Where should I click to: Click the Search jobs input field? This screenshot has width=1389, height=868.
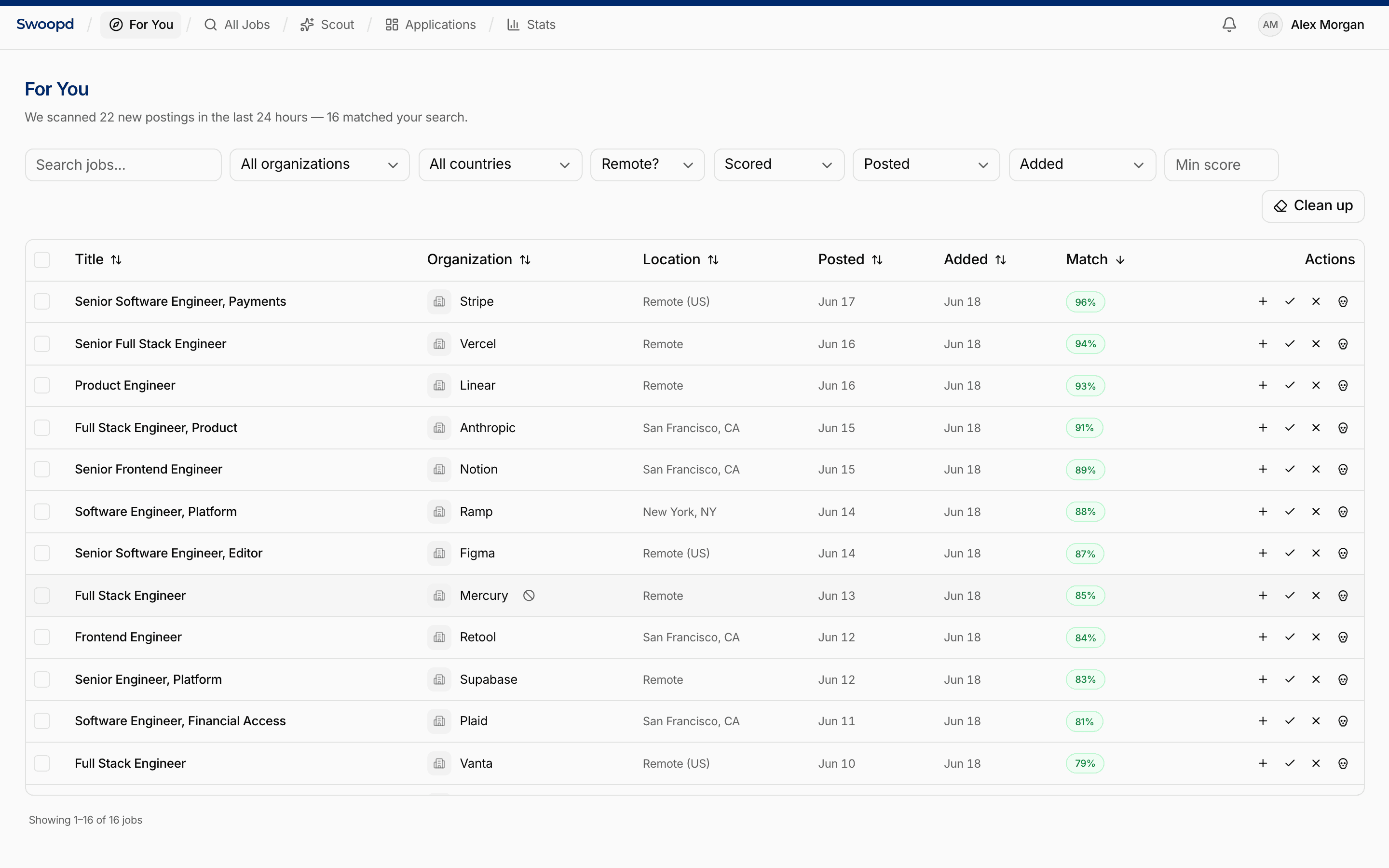tap(123, 165)
